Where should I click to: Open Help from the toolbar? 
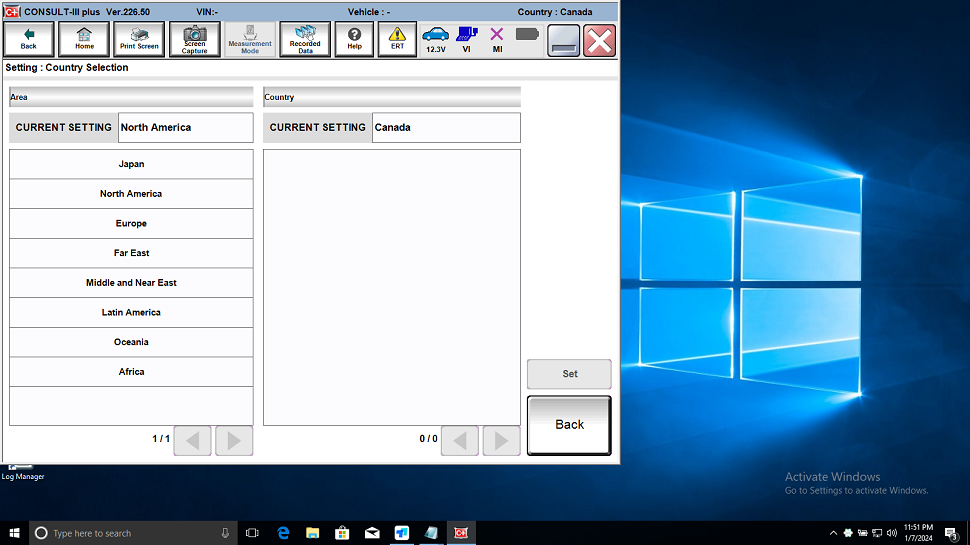[354, 40]
